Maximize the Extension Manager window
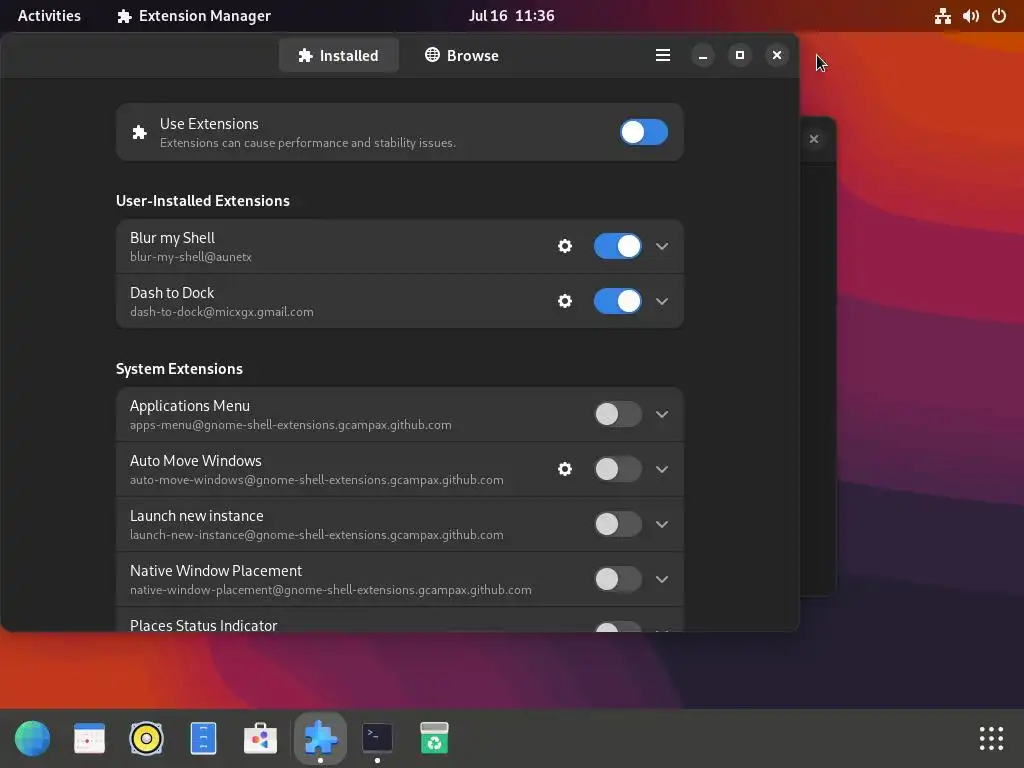 740,56
